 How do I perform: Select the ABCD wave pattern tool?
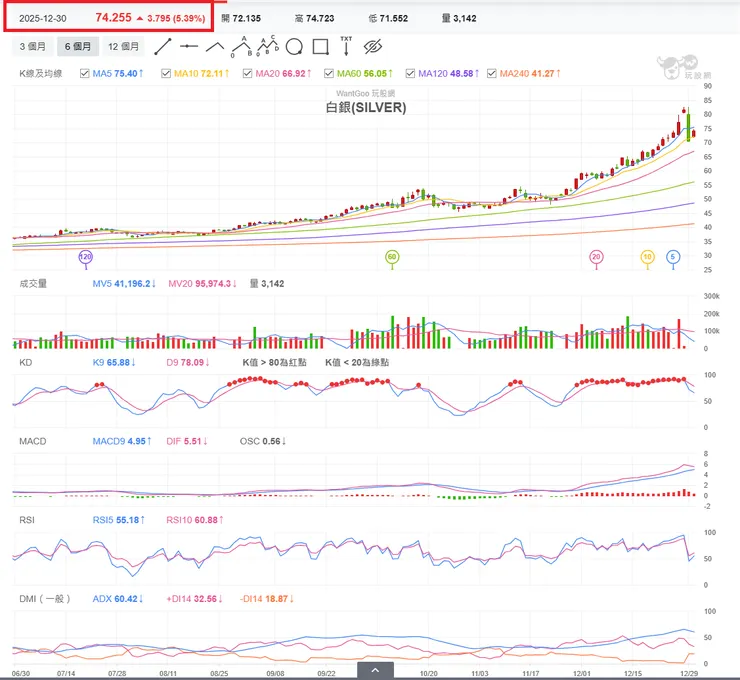(x=268, y=46)
